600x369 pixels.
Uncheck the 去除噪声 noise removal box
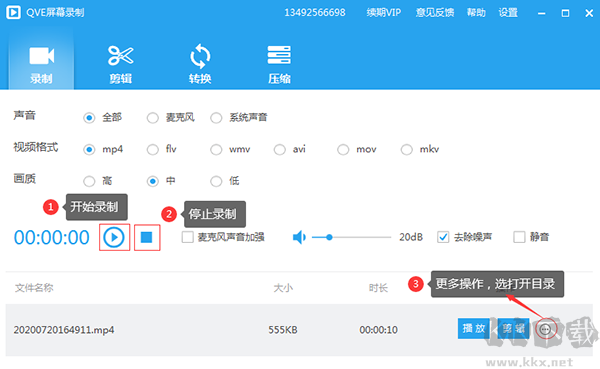click(x=443, y=237)
